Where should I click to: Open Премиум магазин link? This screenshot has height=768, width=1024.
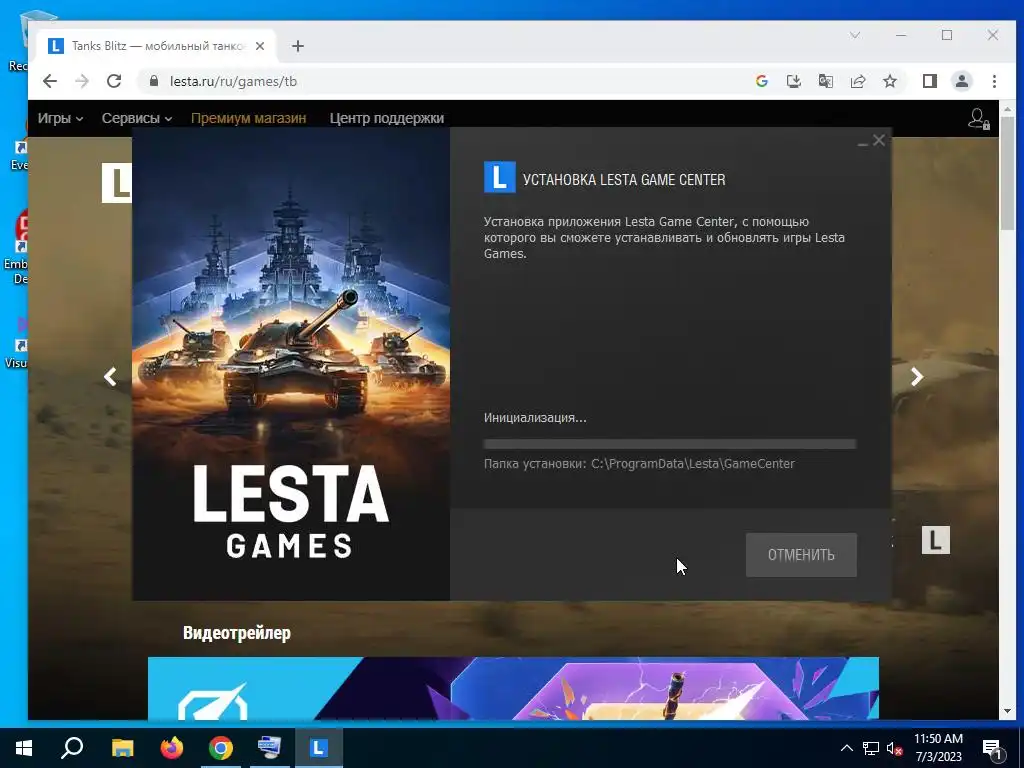tap(248, 118)
